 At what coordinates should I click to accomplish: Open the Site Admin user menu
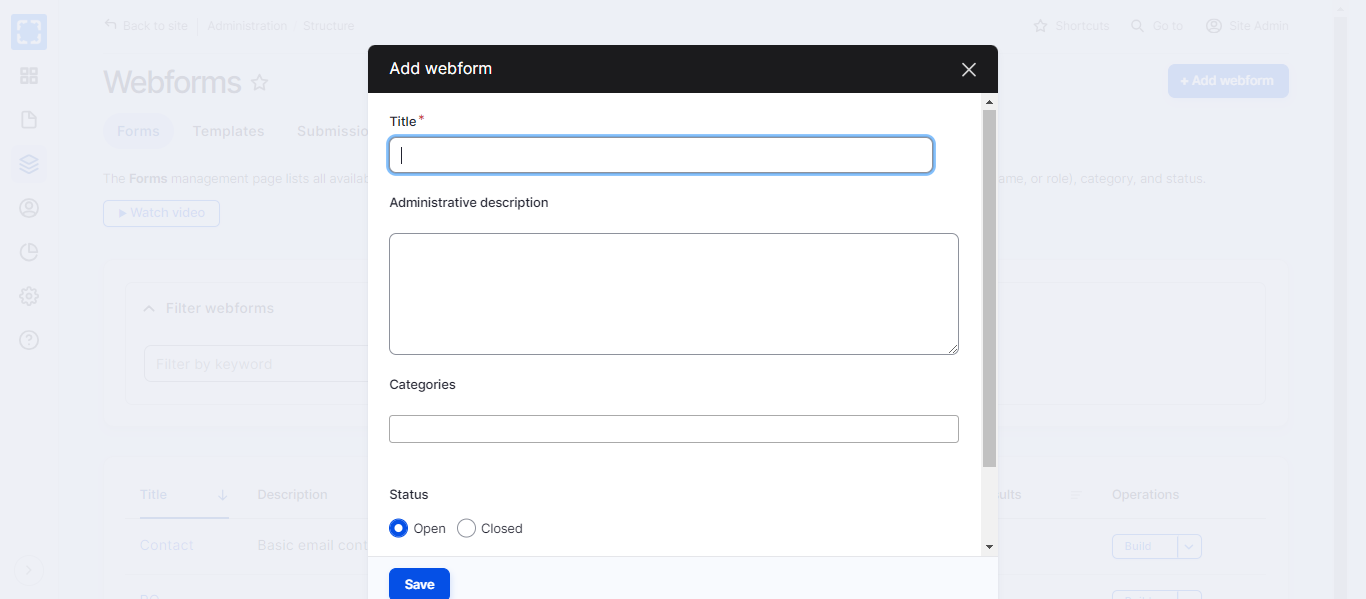1247,26
